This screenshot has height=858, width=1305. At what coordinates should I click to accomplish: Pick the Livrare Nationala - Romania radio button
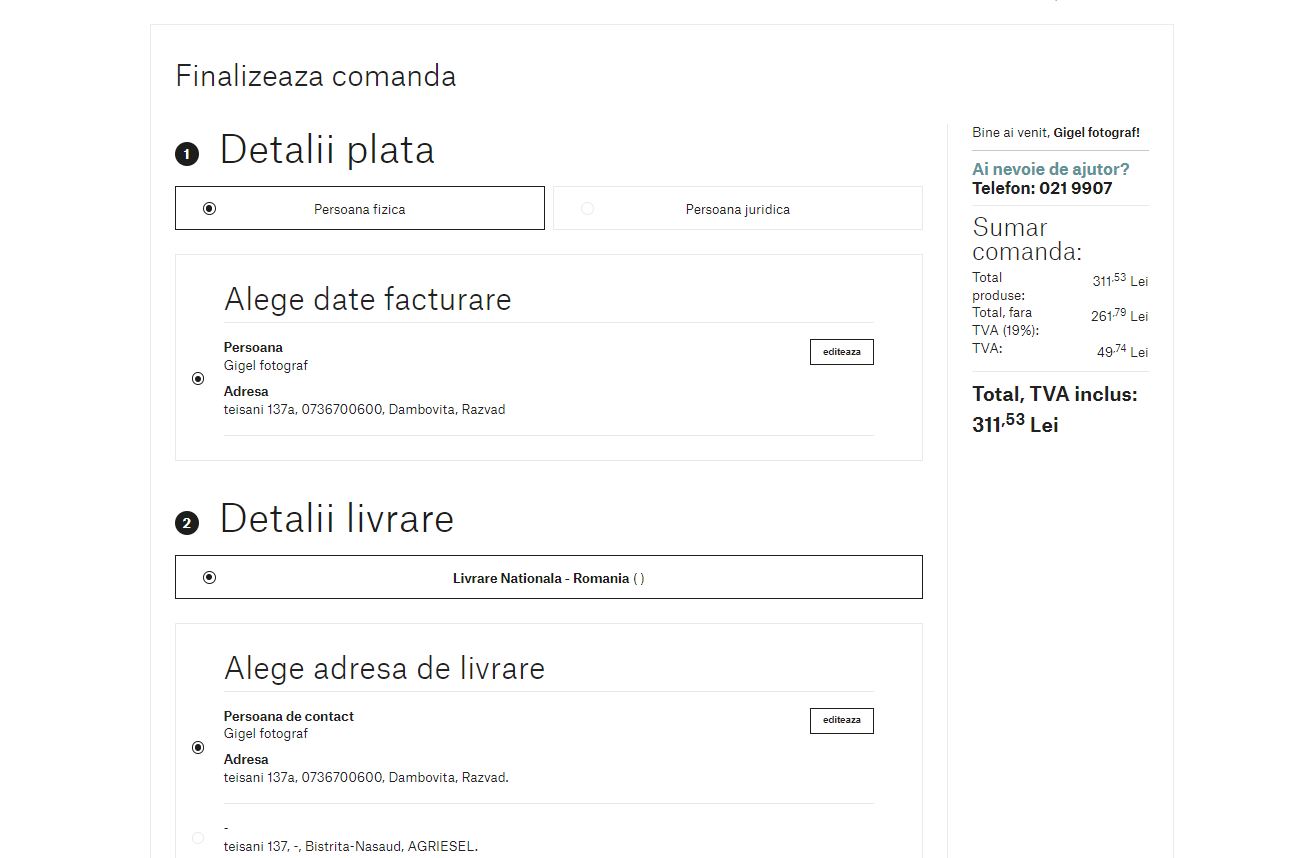point(209,577)
